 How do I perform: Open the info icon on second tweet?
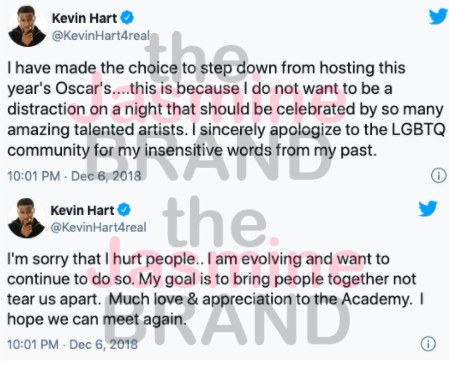click(x=428, y=344)
